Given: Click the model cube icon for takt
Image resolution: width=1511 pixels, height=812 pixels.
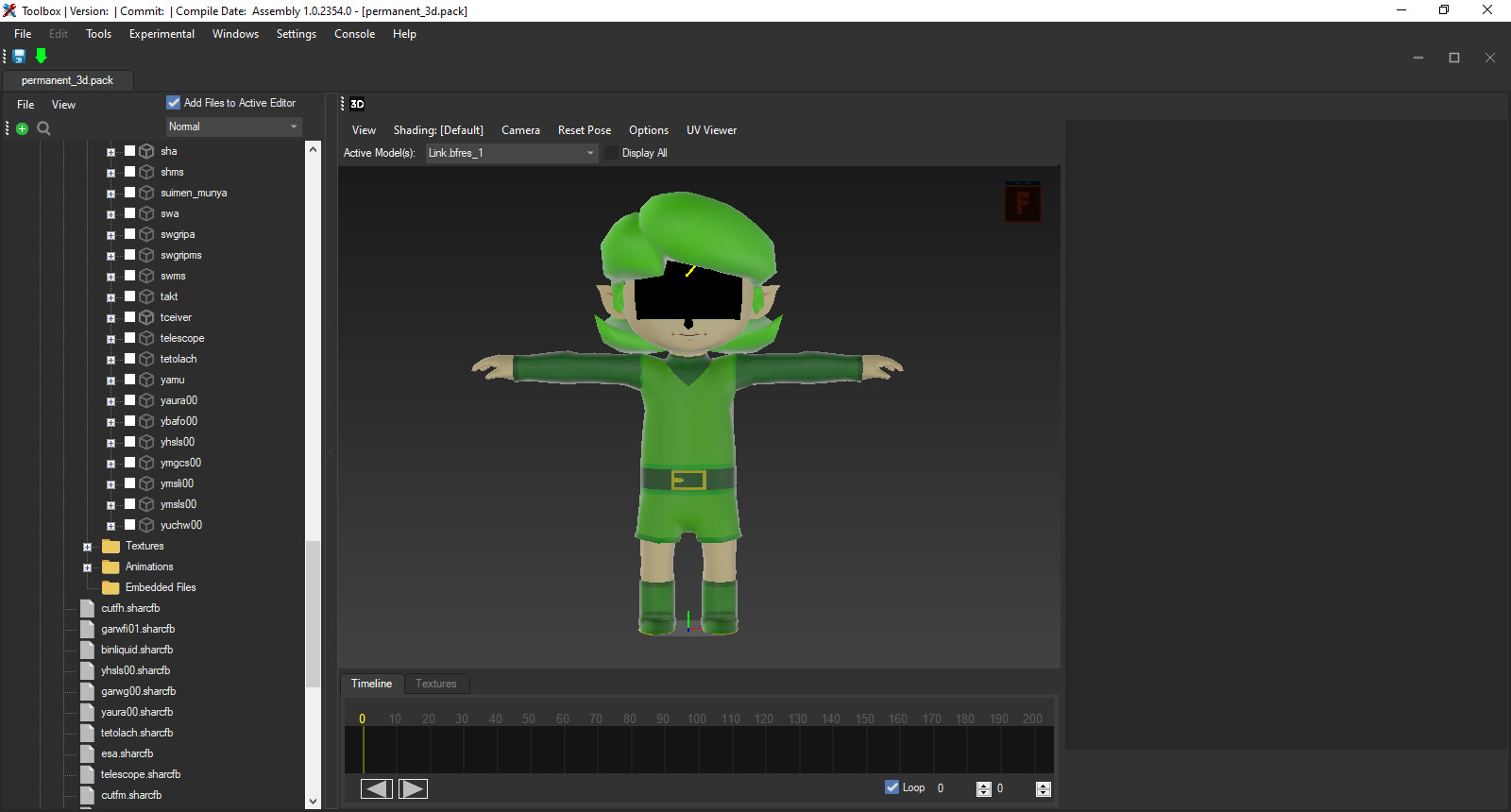Looking at the screenshot, I should click(x=146, y=296).
